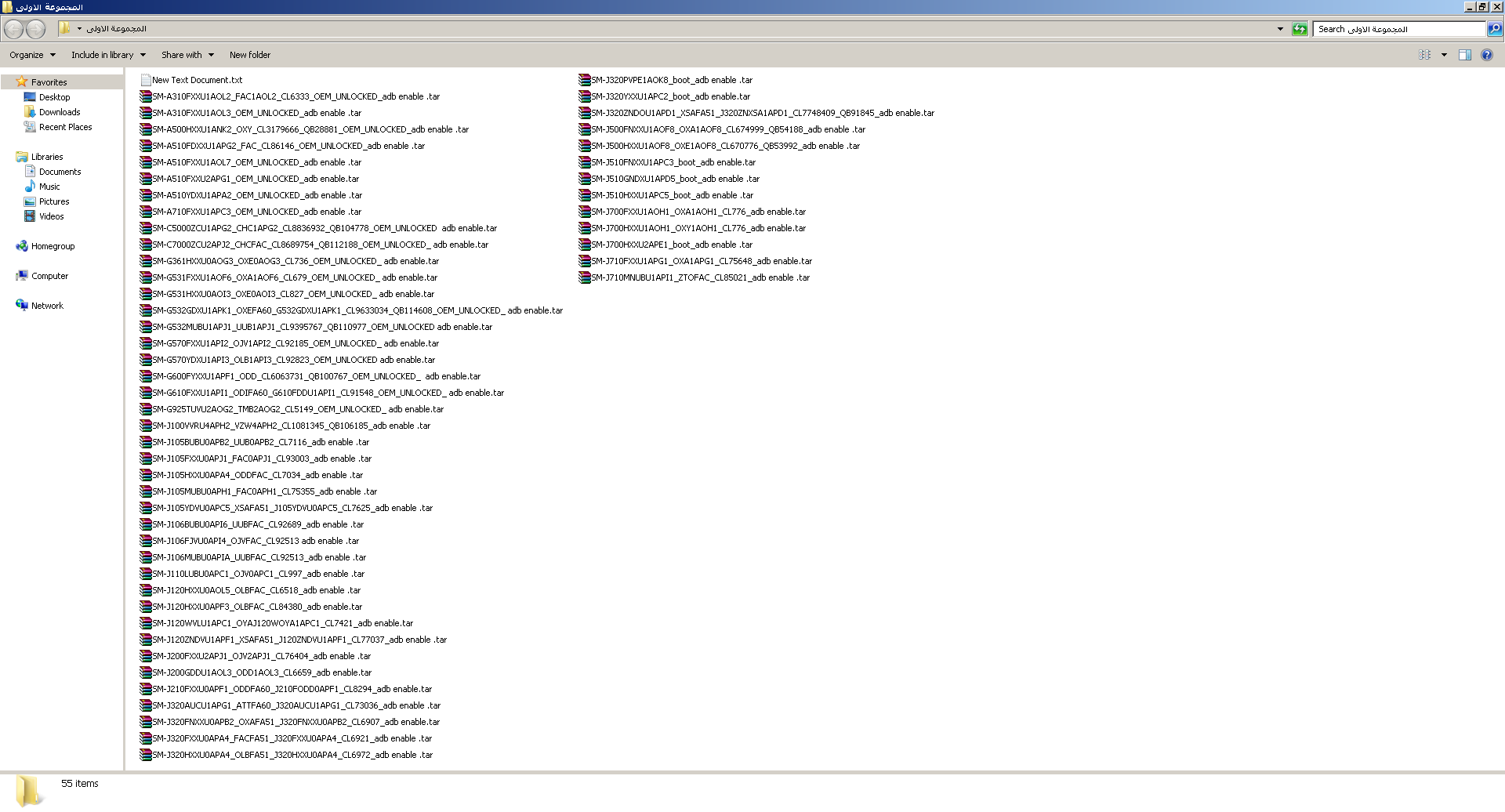
Task: Select file name SM-J120WVLU1APC1_OYAJ120WOYA1APC1
Action: pyautogui.click(x=283, y=623)
